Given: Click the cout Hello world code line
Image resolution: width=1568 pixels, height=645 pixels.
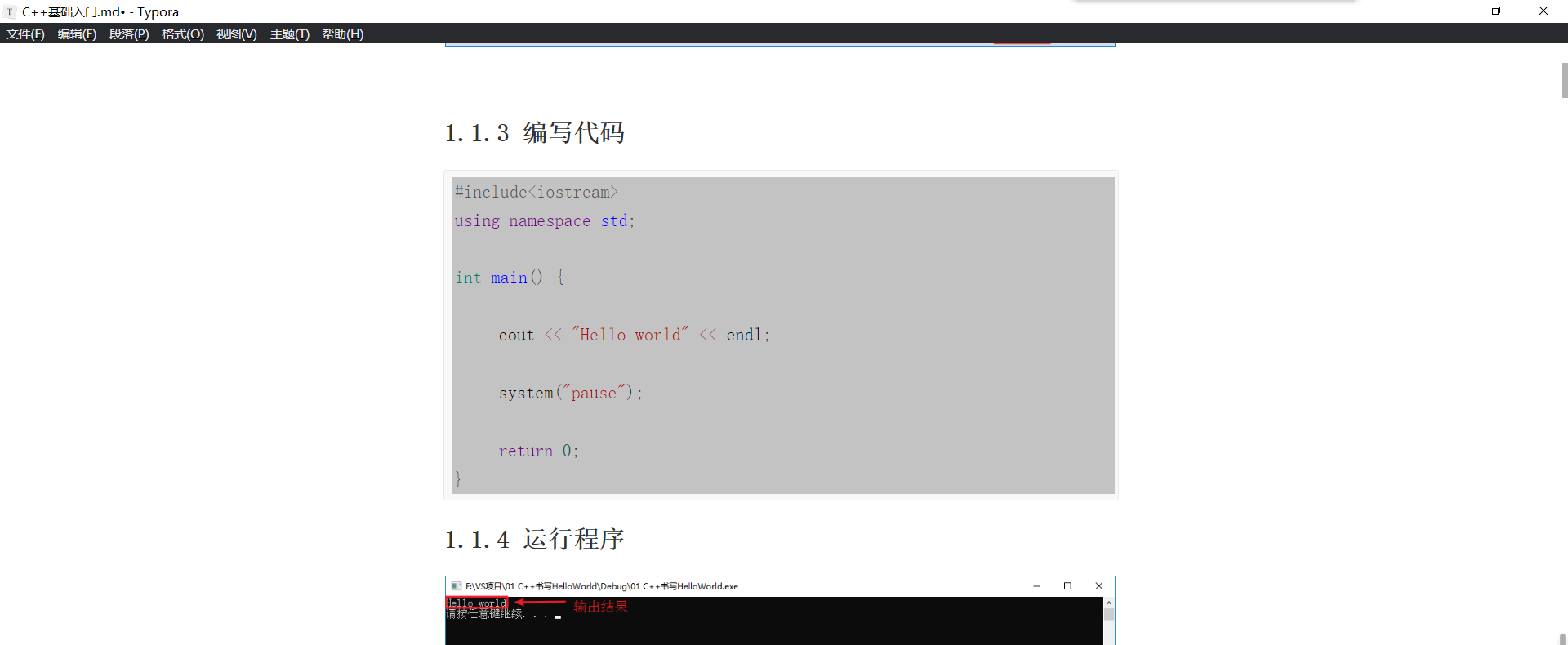Looking at the screenshot, I should click(634, 335).
